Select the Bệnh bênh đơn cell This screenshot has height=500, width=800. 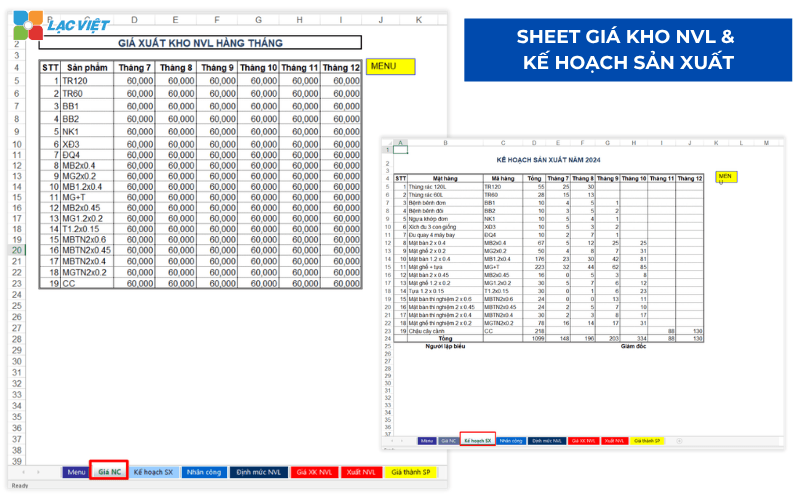[x=445, y=203]
